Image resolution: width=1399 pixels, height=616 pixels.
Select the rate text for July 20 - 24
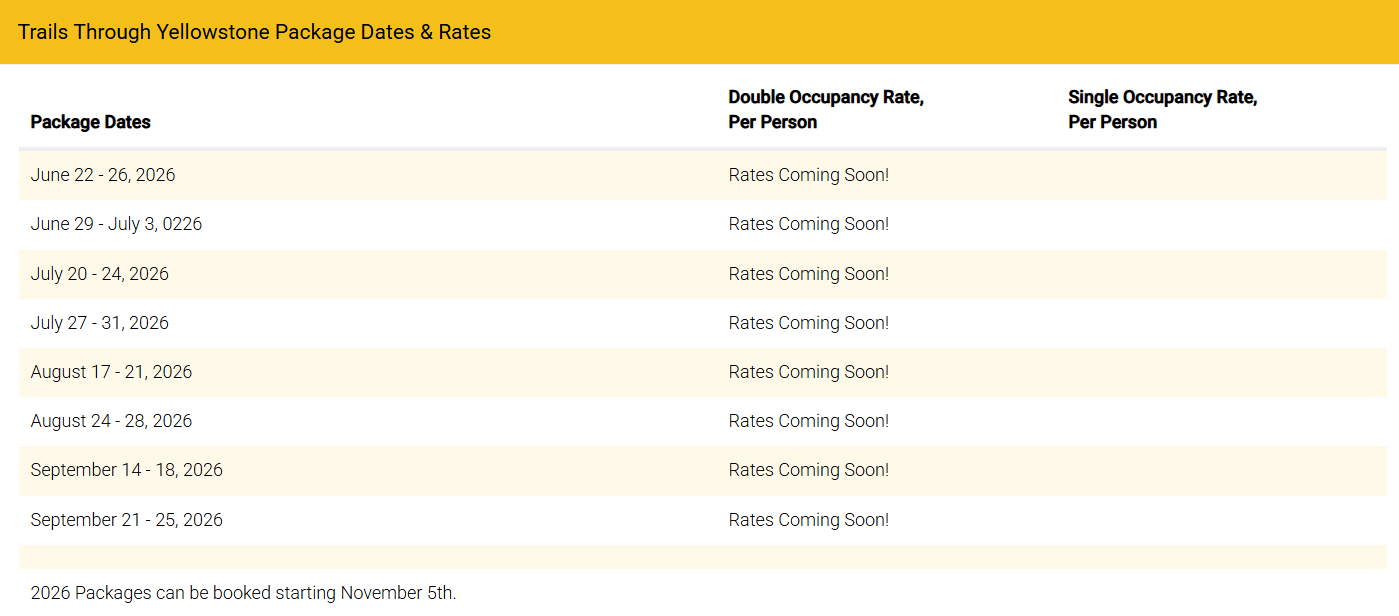point(808,274)
